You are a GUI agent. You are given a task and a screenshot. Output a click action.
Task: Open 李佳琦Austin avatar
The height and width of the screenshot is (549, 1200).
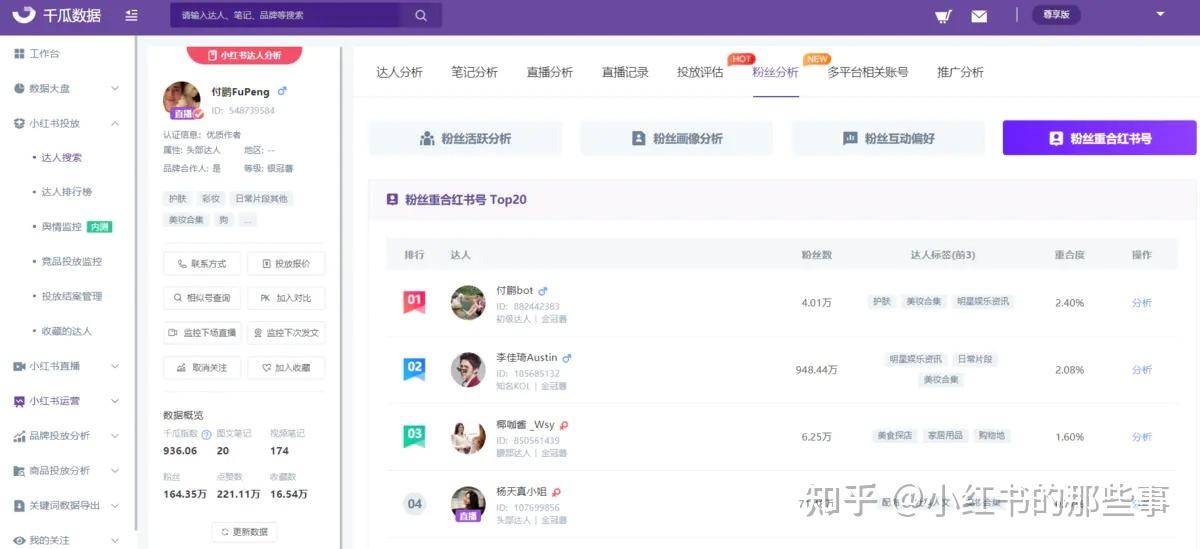click(468, 370)
